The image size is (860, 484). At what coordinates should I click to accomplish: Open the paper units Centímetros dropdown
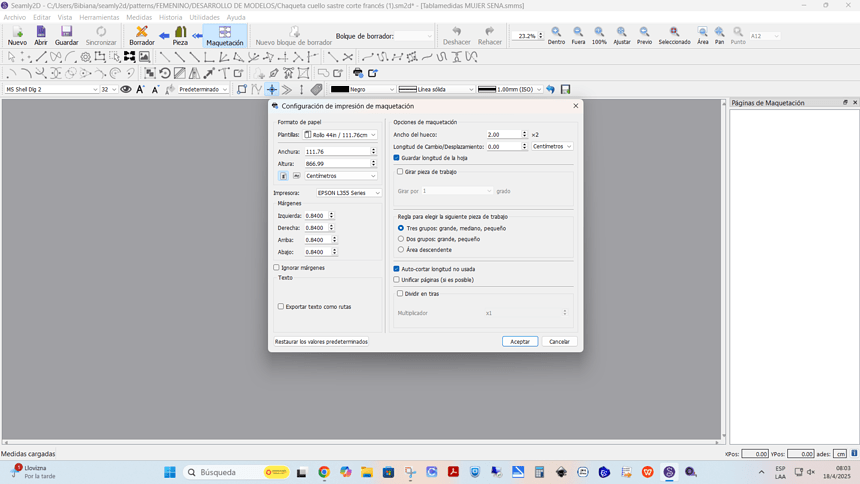341,176
